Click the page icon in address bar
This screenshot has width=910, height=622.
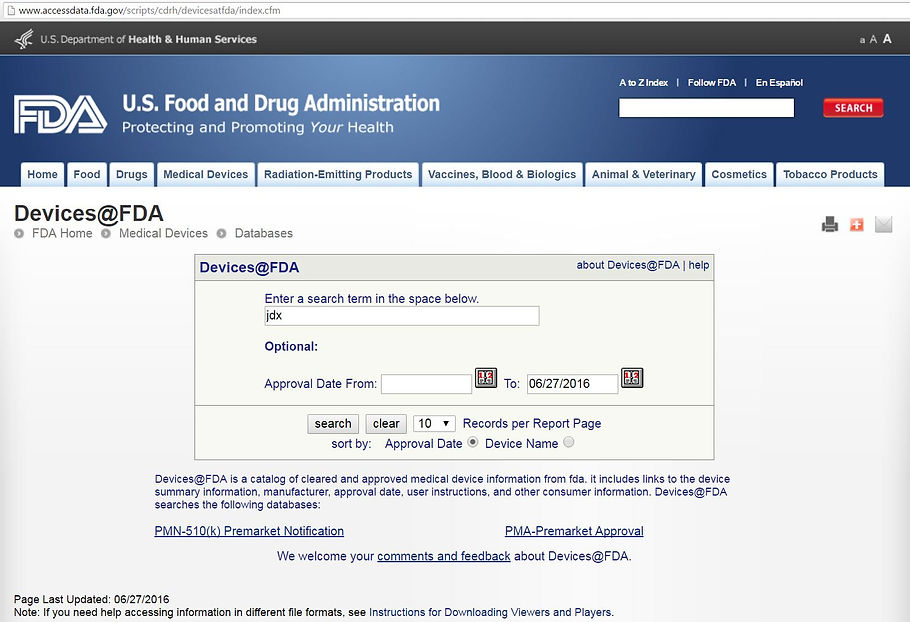(10, 10)
